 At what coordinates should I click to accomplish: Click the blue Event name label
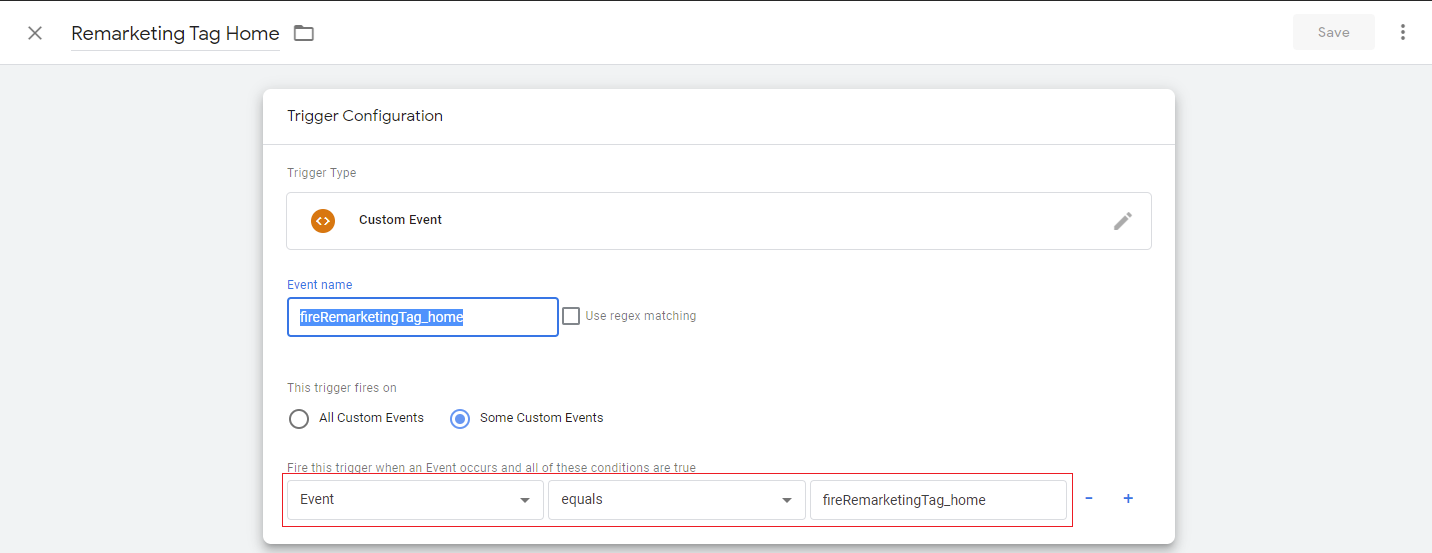click(x=319, y=285)
